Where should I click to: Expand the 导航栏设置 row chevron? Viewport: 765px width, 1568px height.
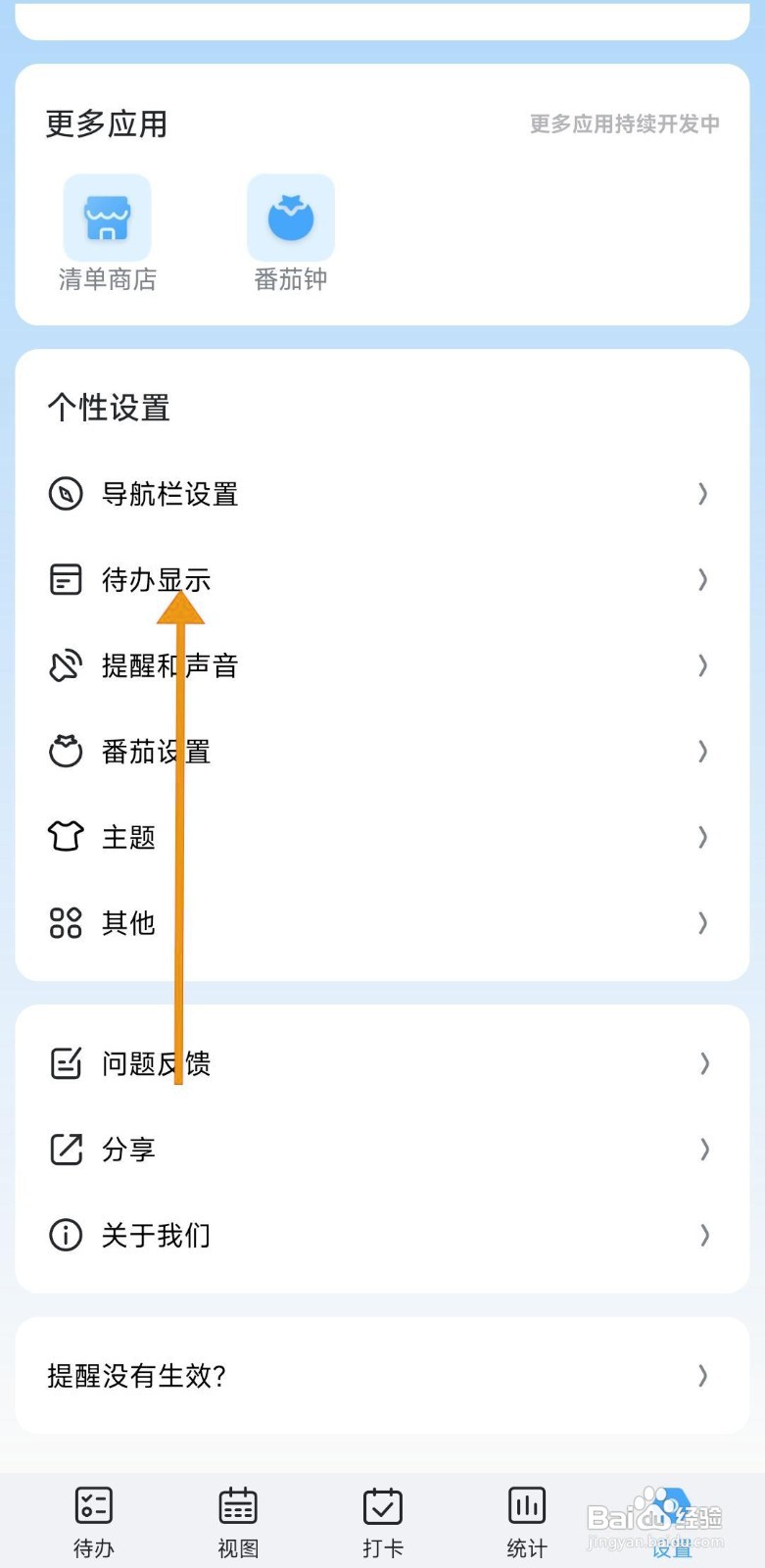702,494
